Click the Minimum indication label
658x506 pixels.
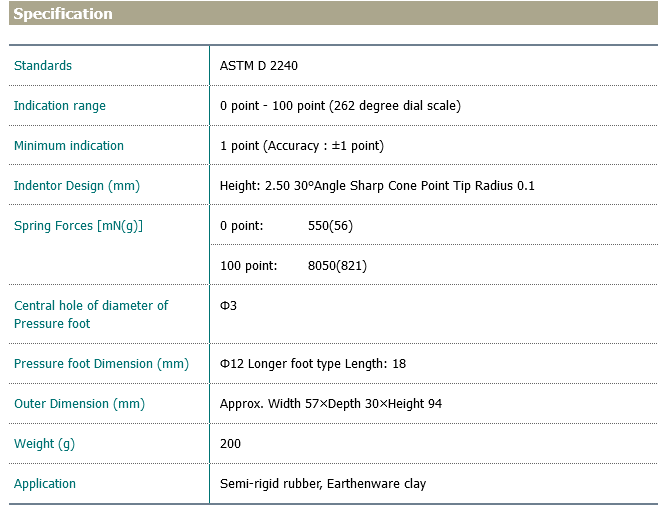coord(69,146)
